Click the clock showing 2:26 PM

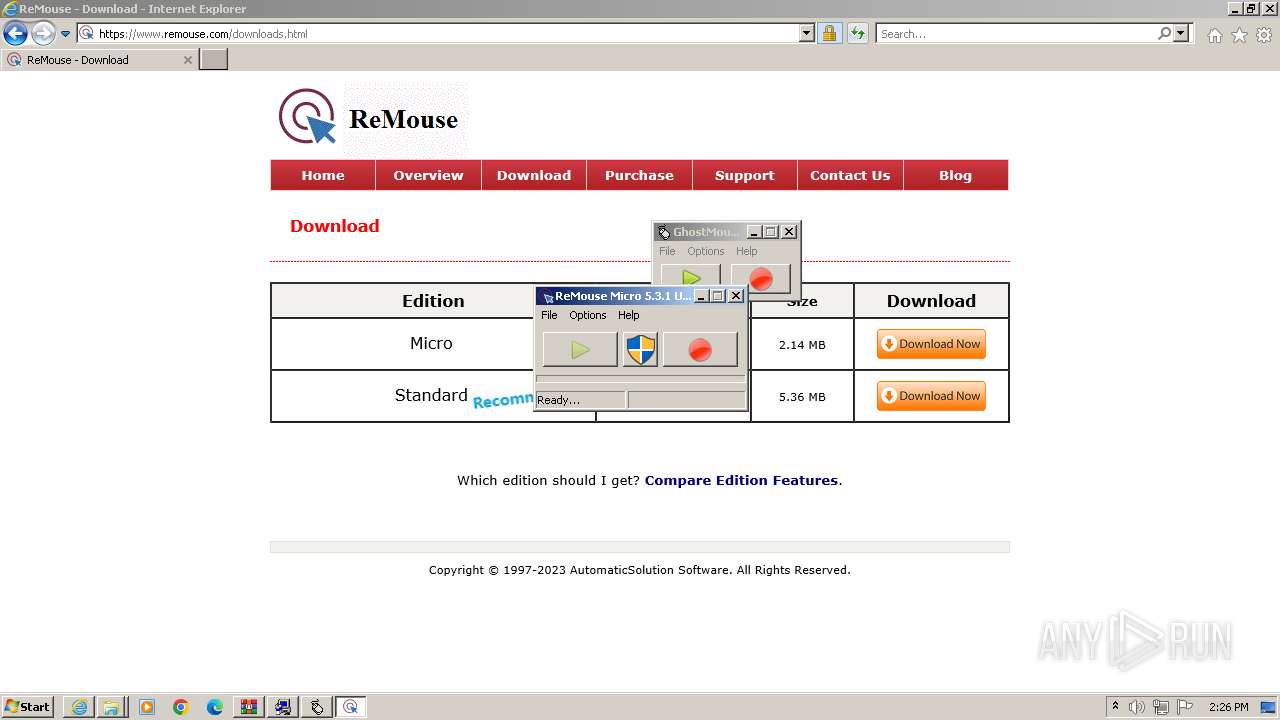(x=1229, y=707)
